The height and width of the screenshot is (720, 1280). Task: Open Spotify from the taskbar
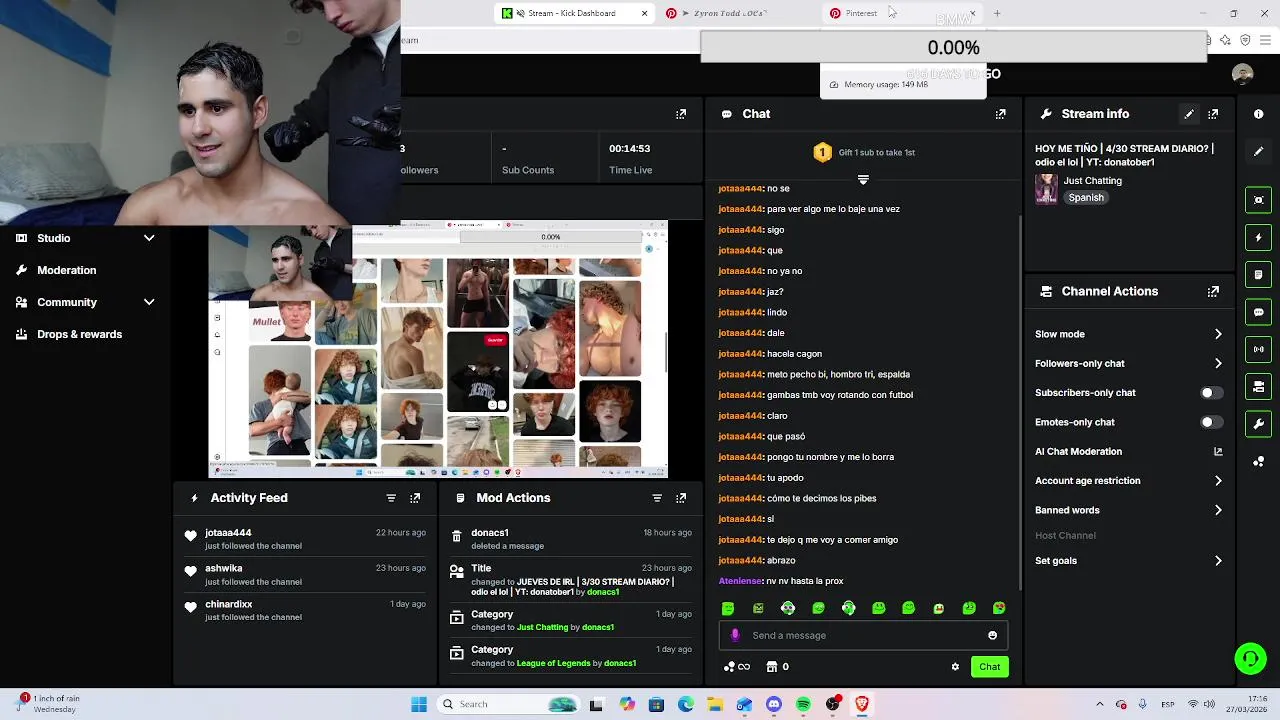803,704
